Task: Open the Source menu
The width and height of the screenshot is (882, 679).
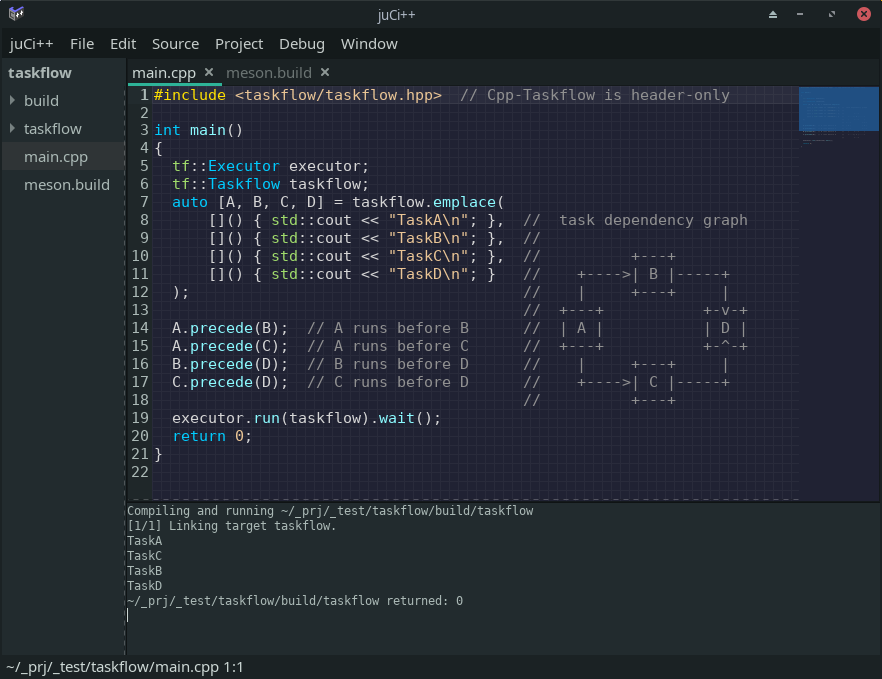Action: [176, 44]
